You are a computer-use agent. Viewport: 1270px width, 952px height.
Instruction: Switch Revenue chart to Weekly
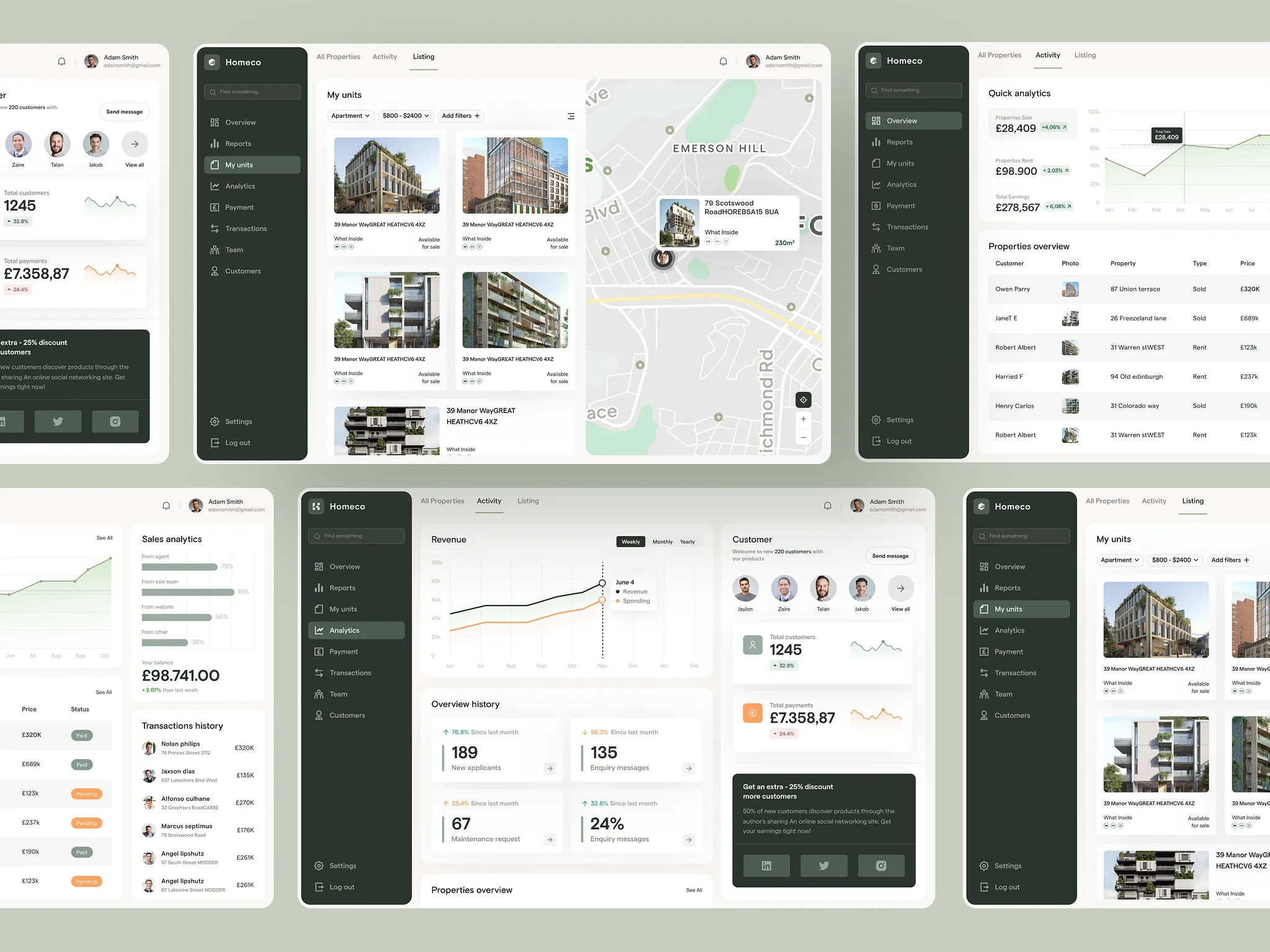630,542
